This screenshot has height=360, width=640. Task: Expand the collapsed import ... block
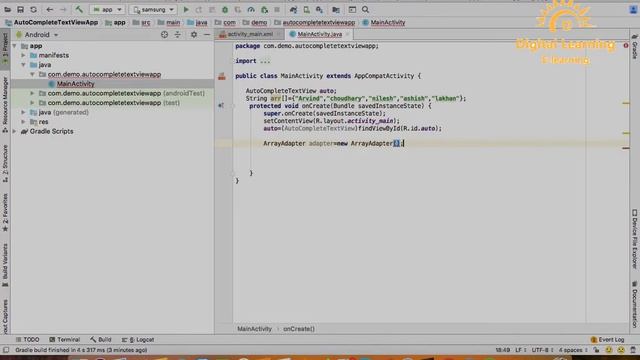tap(265, 61)
